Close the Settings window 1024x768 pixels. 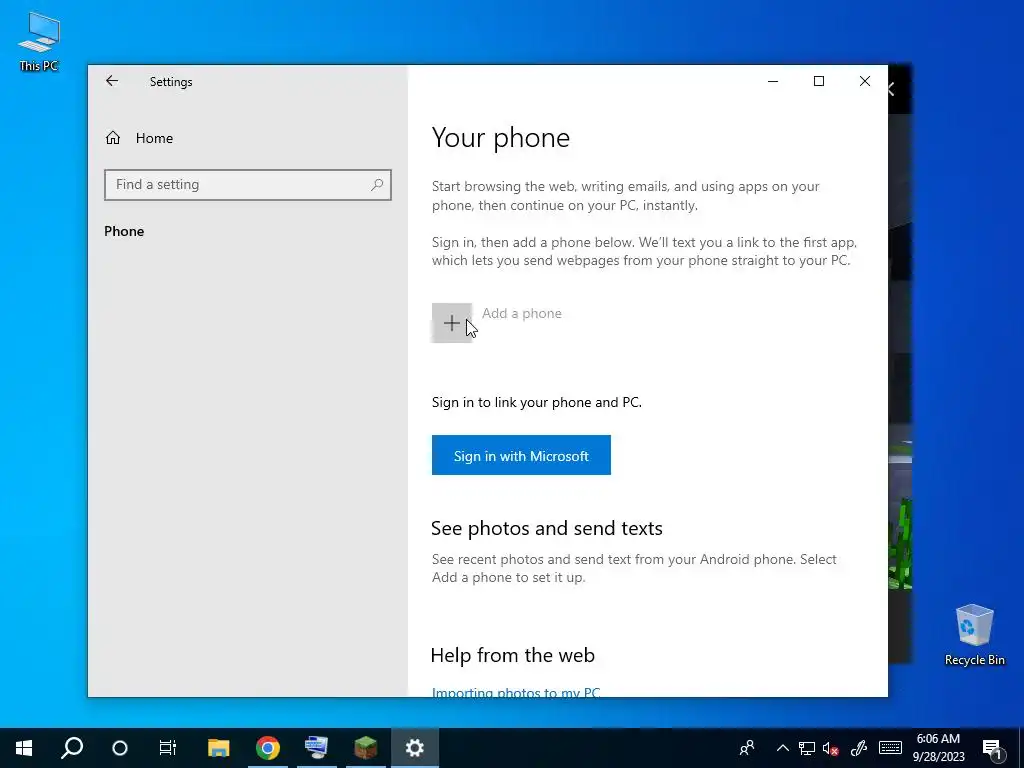click(x=865, y=81)
